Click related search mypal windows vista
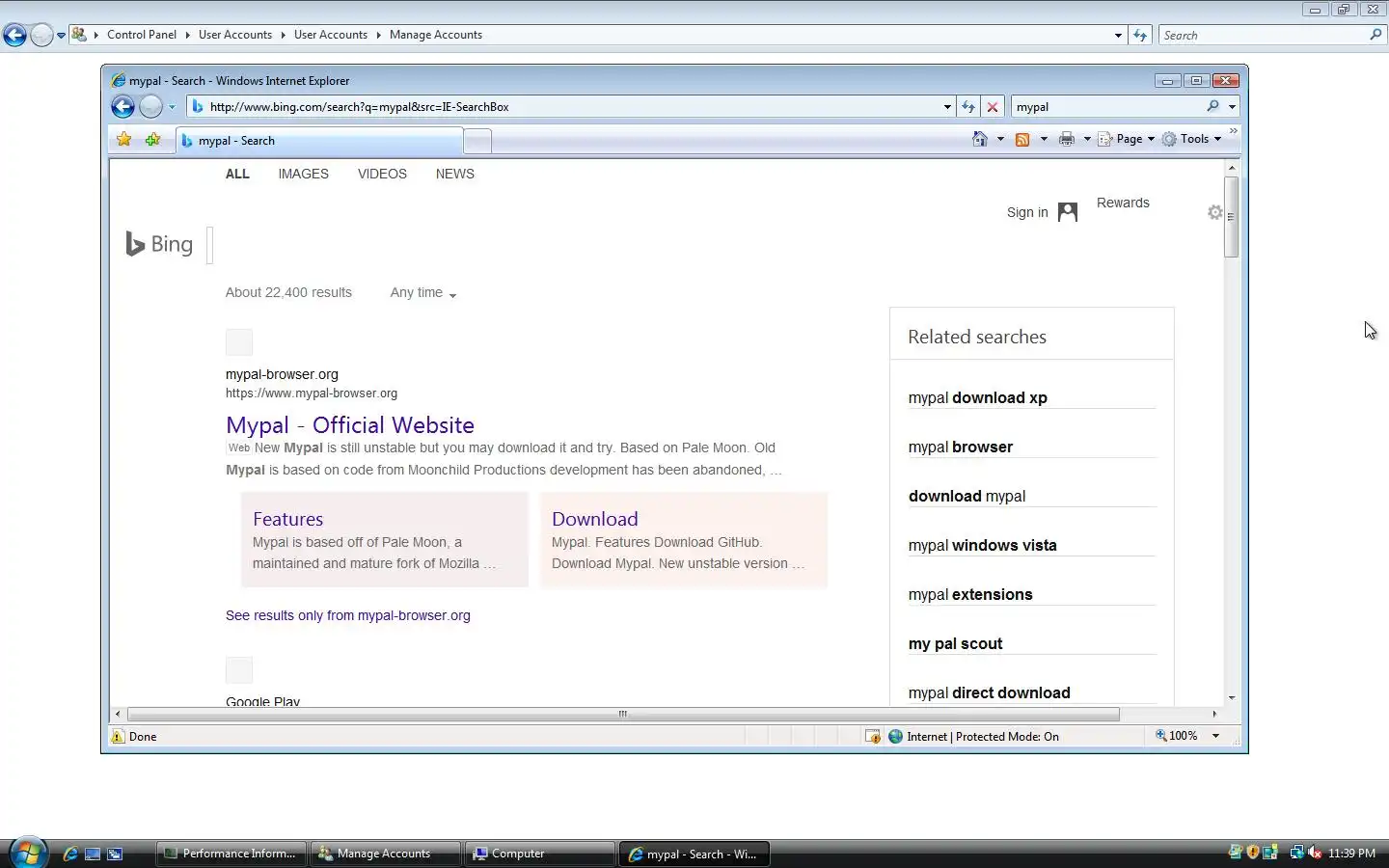The height and width of the screenshot is (868, 1389). [982, 545]
